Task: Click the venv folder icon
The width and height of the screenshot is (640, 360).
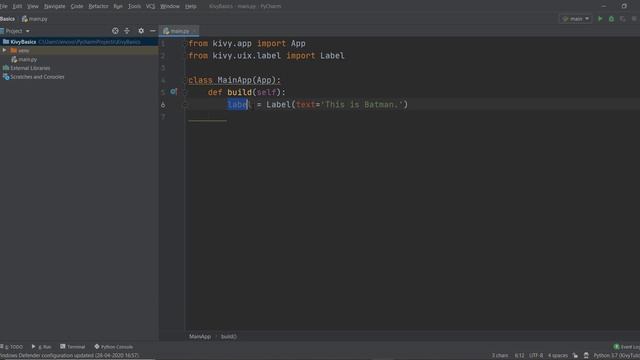Action: tap(13, 50)
